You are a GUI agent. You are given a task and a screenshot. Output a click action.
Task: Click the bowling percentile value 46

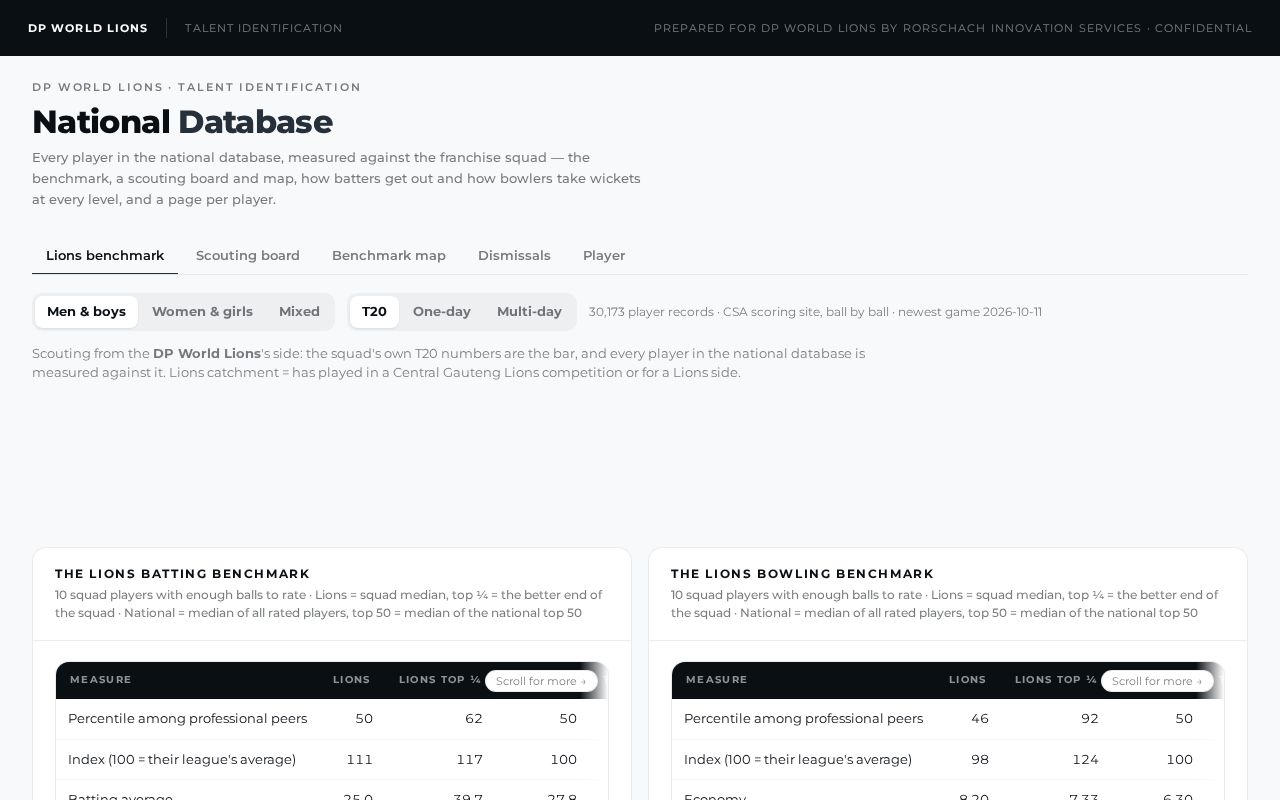[x=980, y=719]
